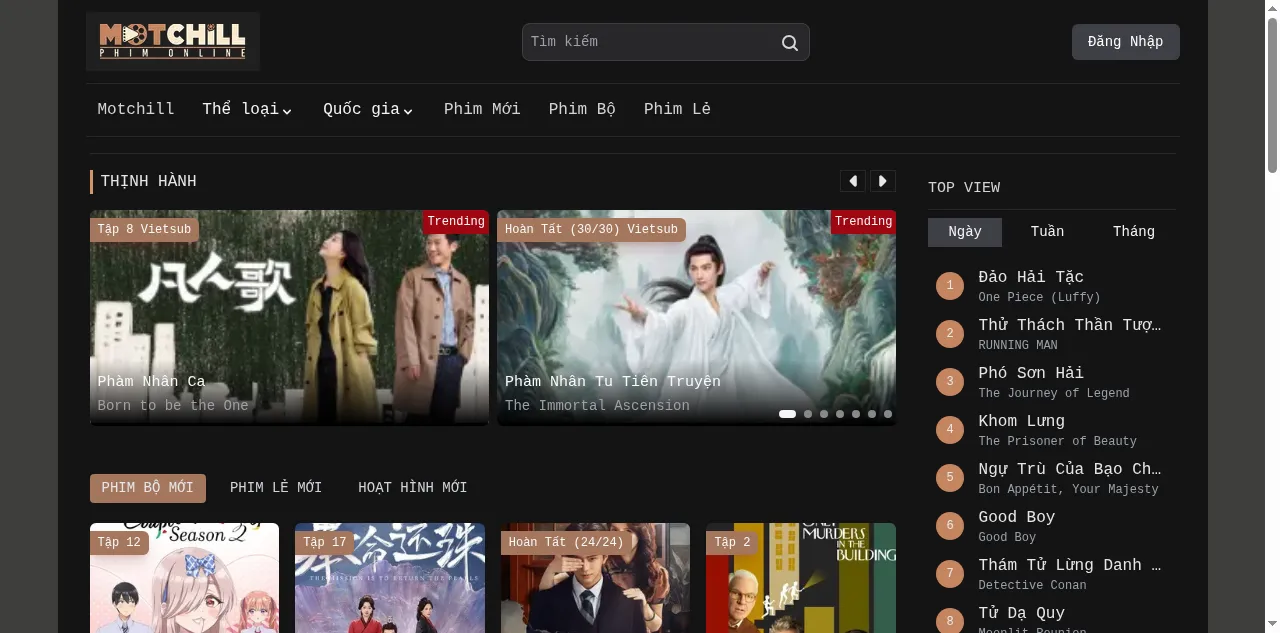Viewport: 1280px width, 633px height.
Task: Click The Journey of Legend subtitle
Action: [1054, 393]
